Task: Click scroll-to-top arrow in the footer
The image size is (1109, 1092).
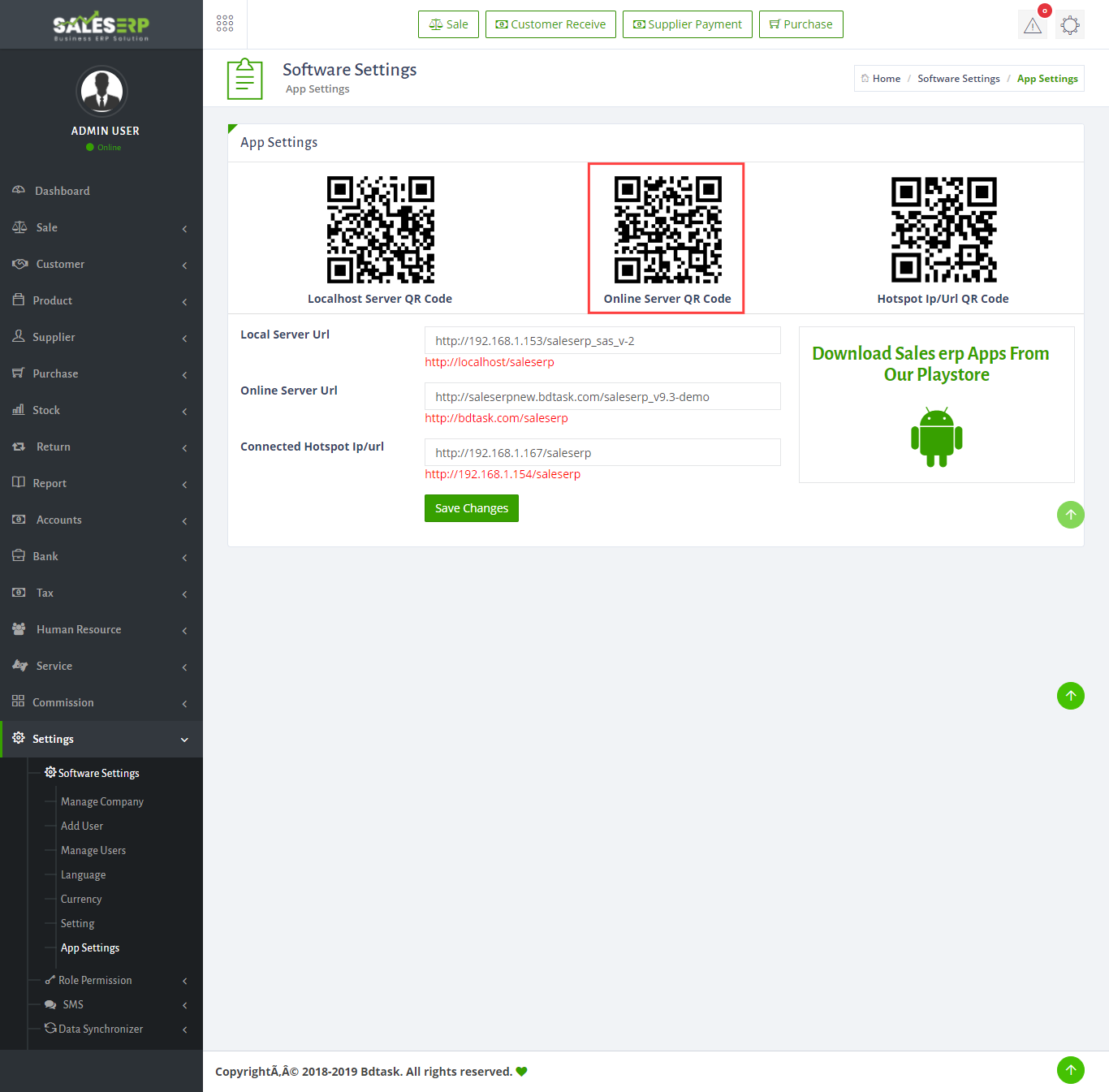Action: point(1070,1070)
